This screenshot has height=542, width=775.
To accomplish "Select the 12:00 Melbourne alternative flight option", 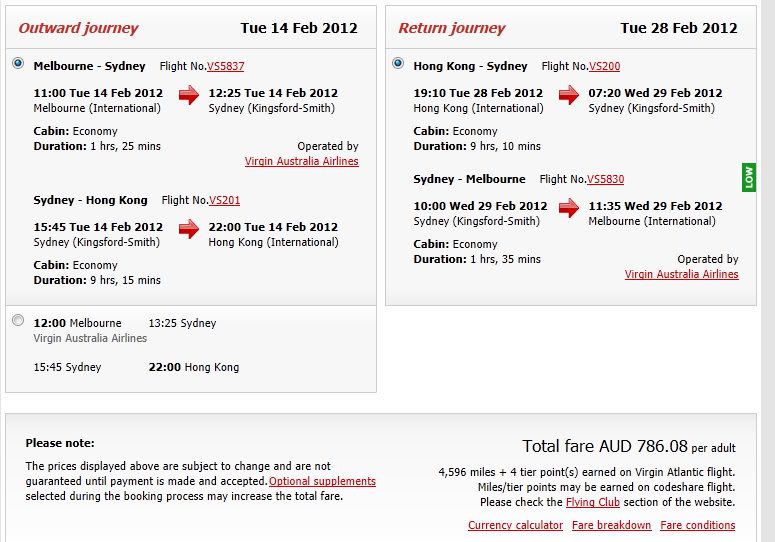I will [x=18, y=320].
